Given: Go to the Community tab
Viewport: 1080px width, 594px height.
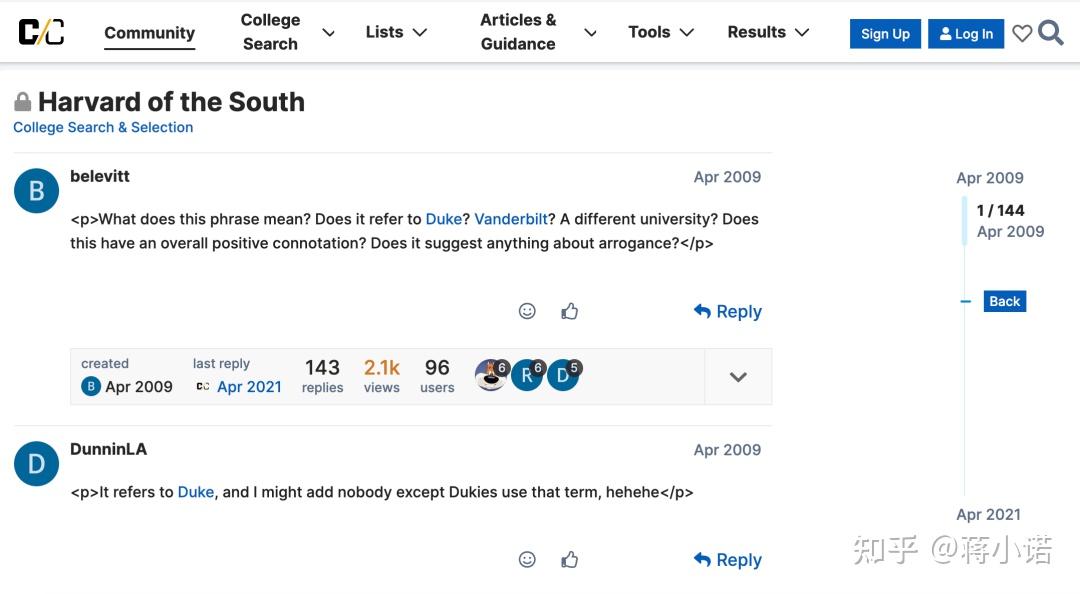Looking at the screenshot, I should (149, 33).
